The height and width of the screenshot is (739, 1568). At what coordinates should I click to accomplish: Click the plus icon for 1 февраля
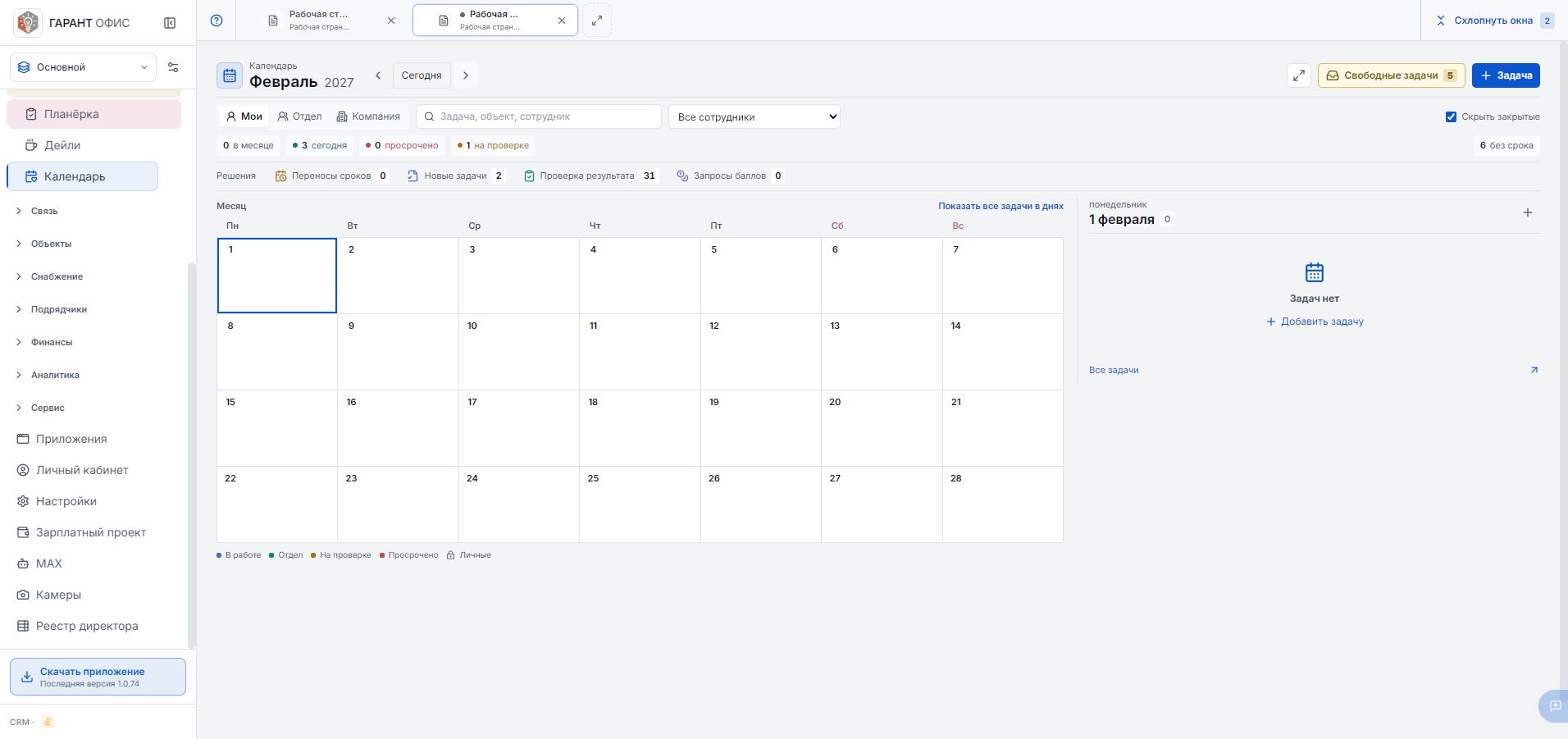pos(1528,212)
